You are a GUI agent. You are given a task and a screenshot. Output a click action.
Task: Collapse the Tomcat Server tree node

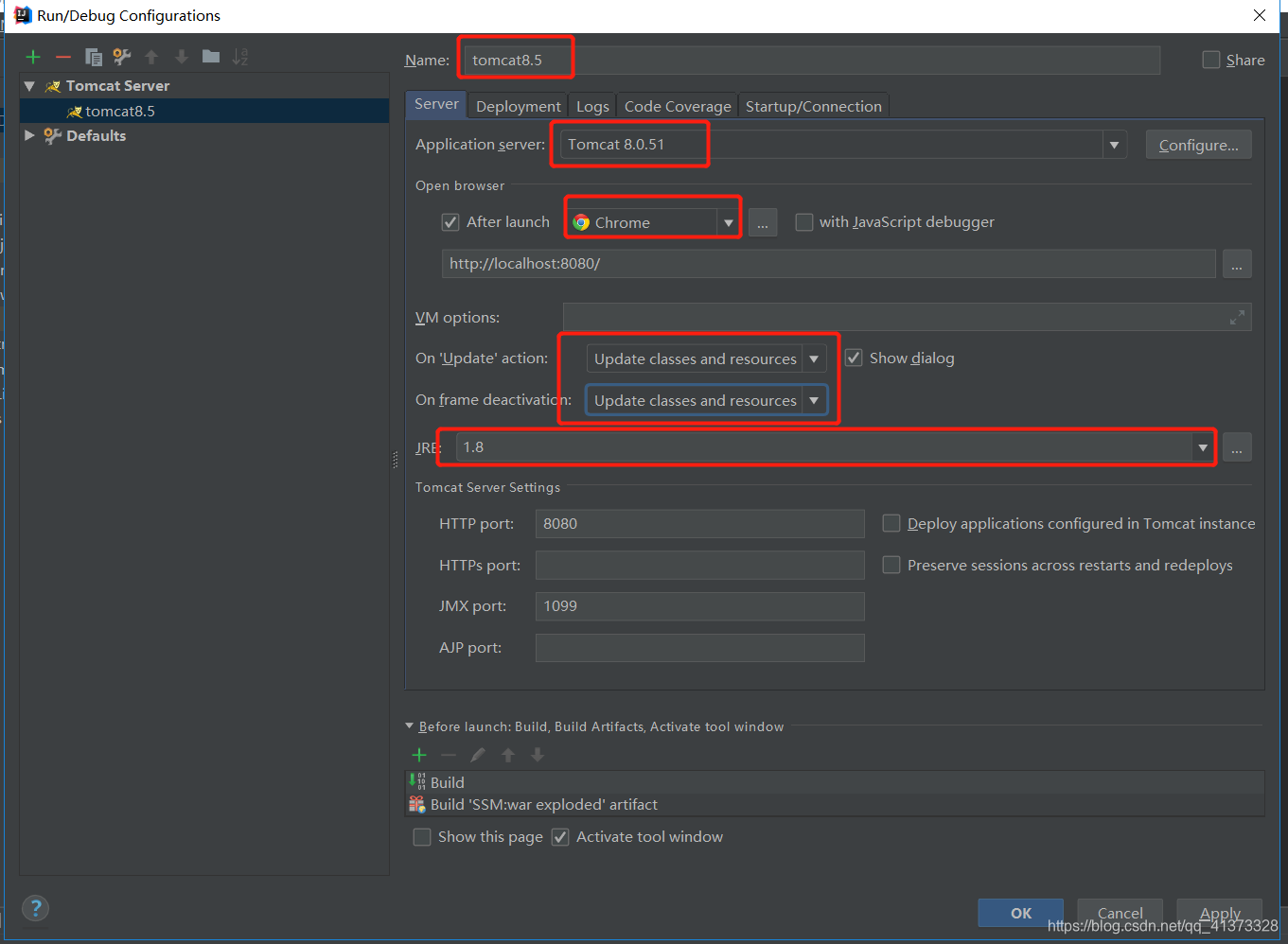29,86
